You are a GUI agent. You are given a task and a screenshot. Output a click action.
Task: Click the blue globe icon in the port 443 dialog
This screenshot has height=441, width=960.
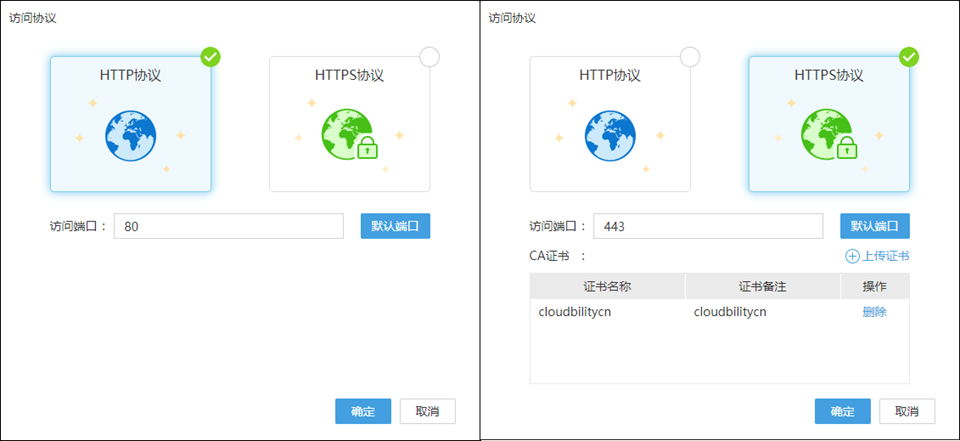click(610, 135)
